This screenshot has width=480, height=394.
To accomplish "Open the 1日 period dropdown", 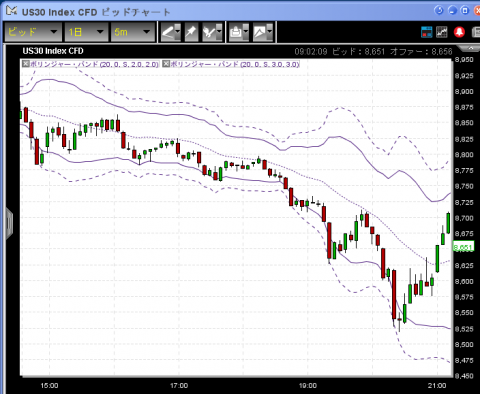I will [86, 32].
